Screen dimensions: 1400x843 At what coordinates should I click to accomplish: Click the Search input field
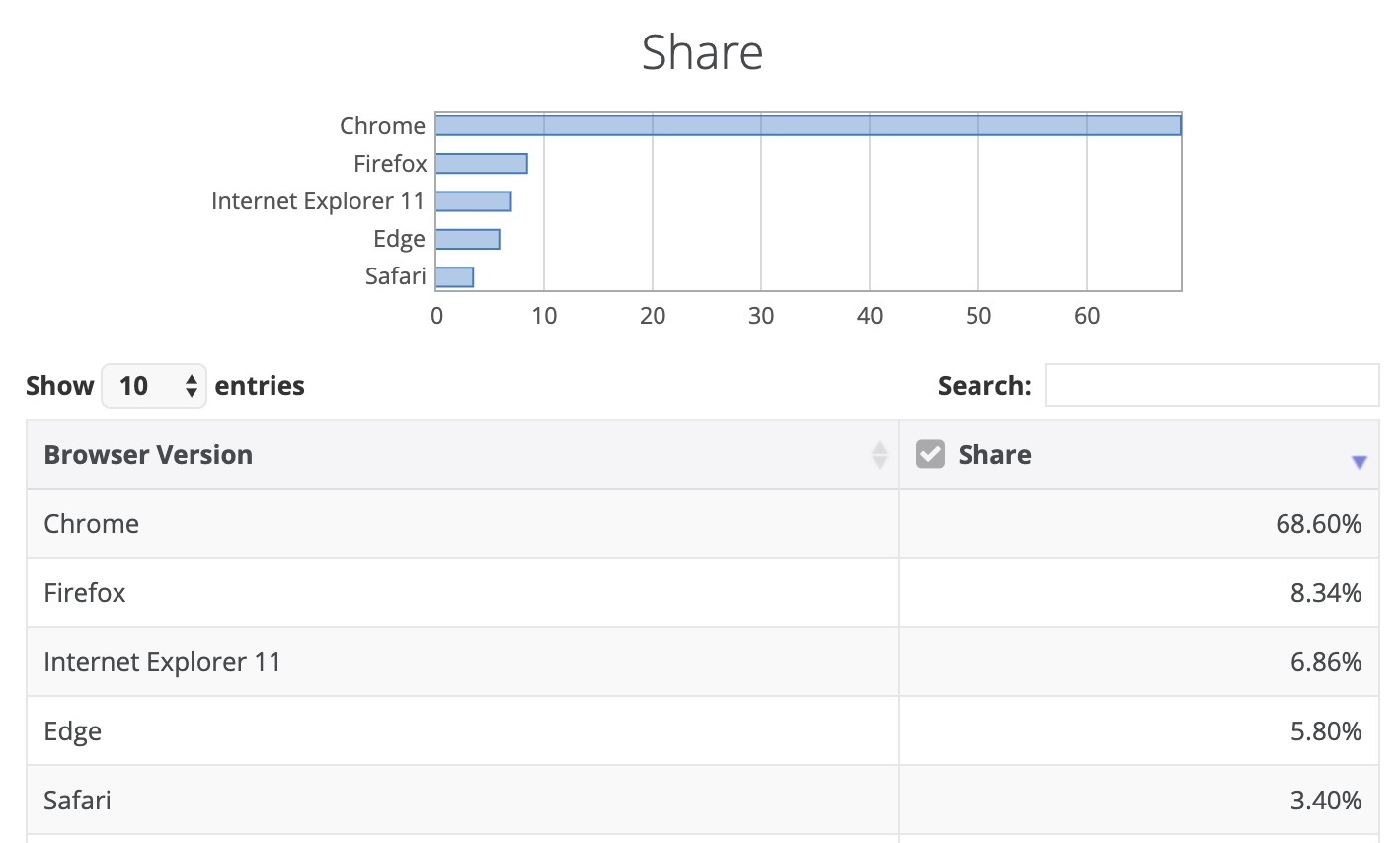click(x=1211, y=385)
